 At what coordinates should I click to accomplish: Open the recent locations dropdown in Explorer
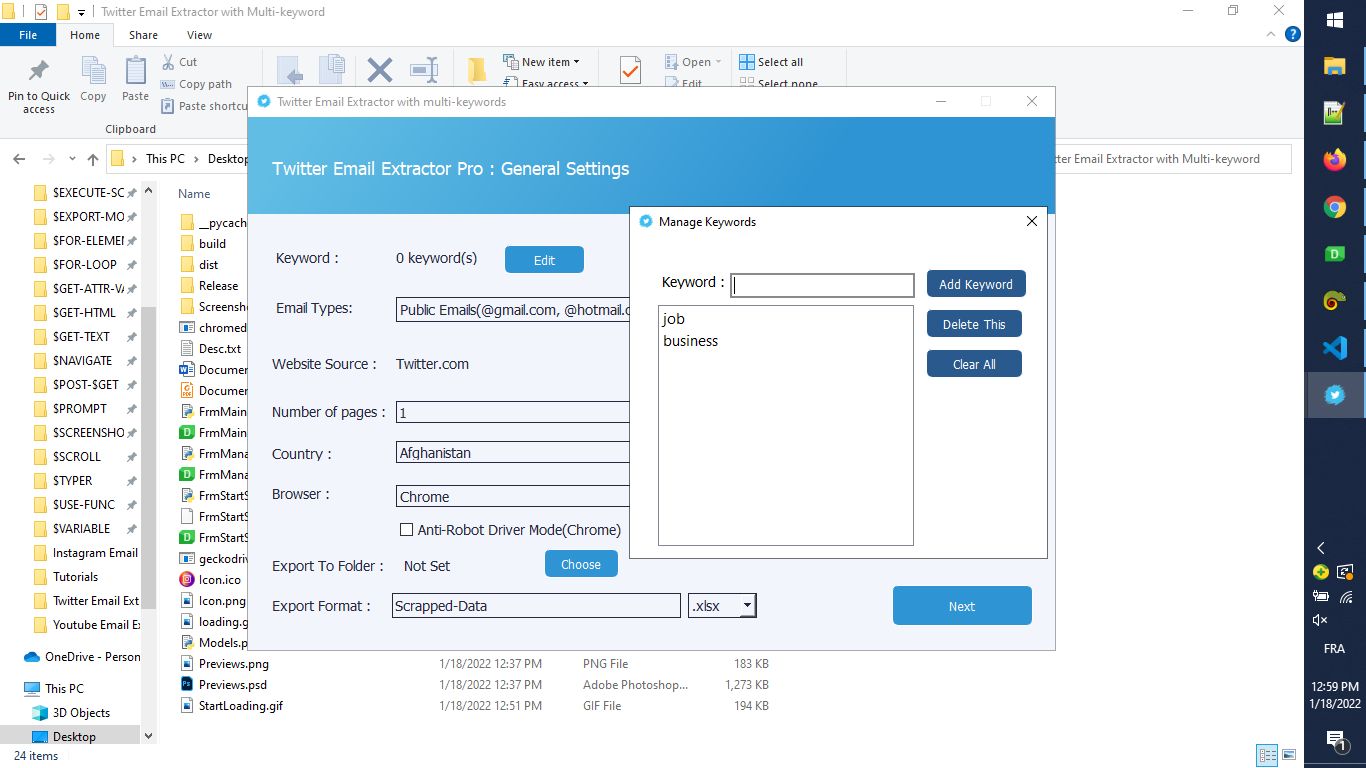(72, 159)
